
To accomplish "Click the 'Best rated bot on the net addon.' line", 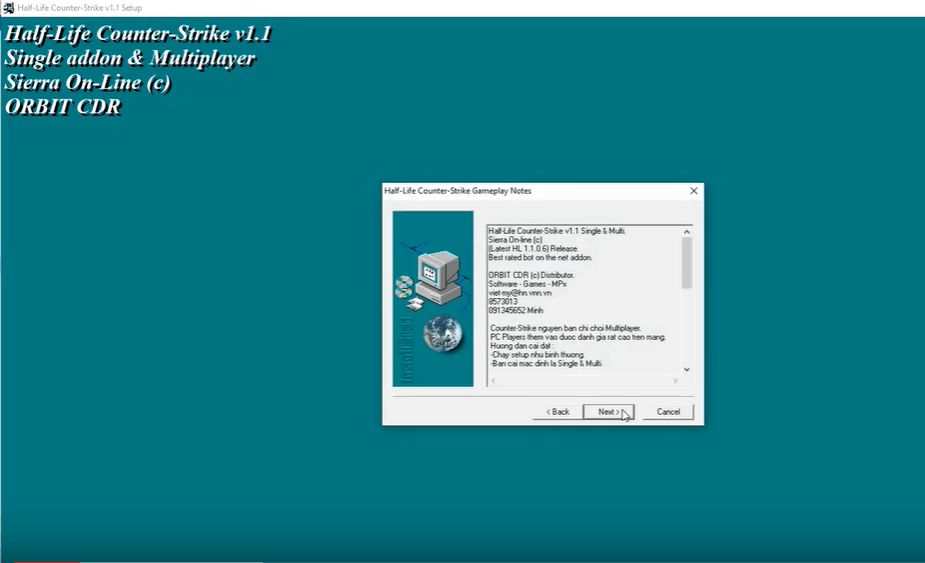I will (x=540, y=257).
